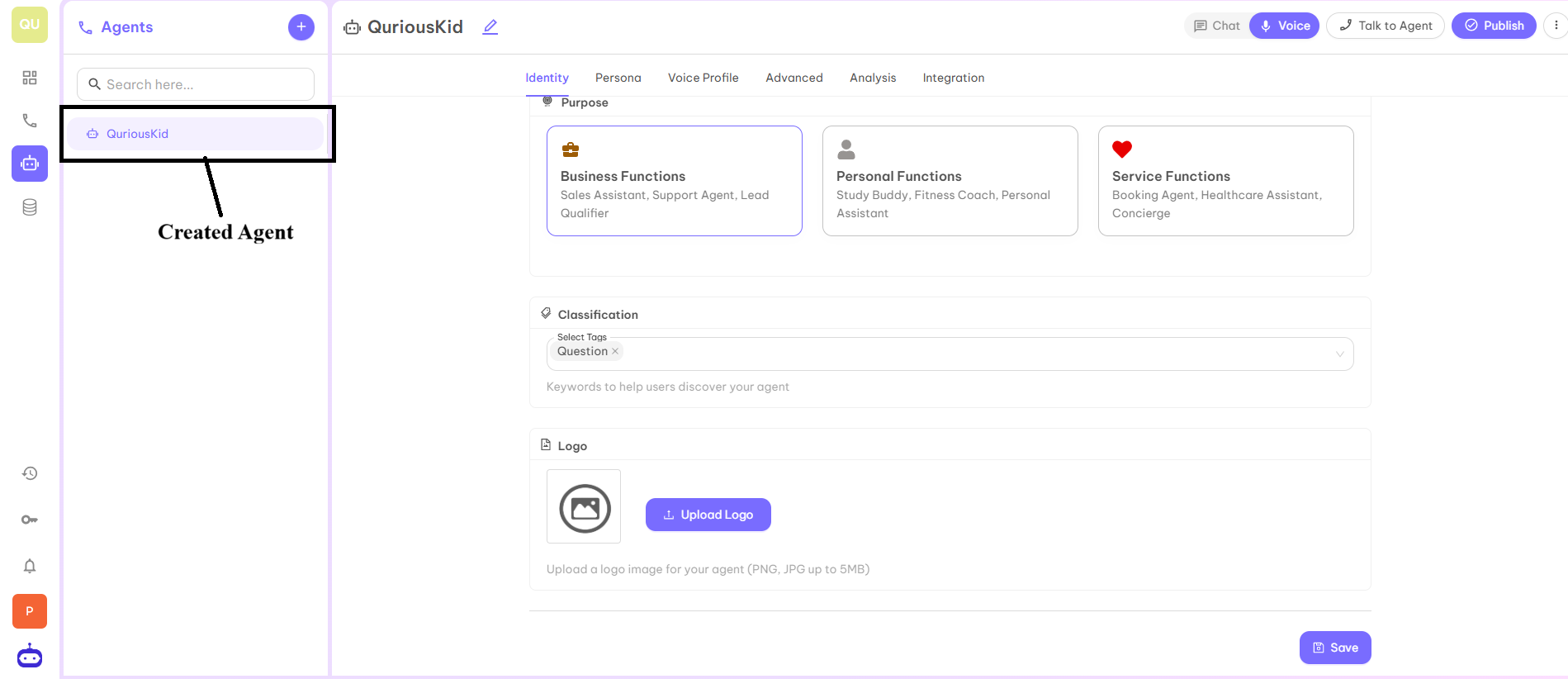Click the Purpose section heading
The width and height of the screenshot is (1568, 679).
[x=585, y=102]
